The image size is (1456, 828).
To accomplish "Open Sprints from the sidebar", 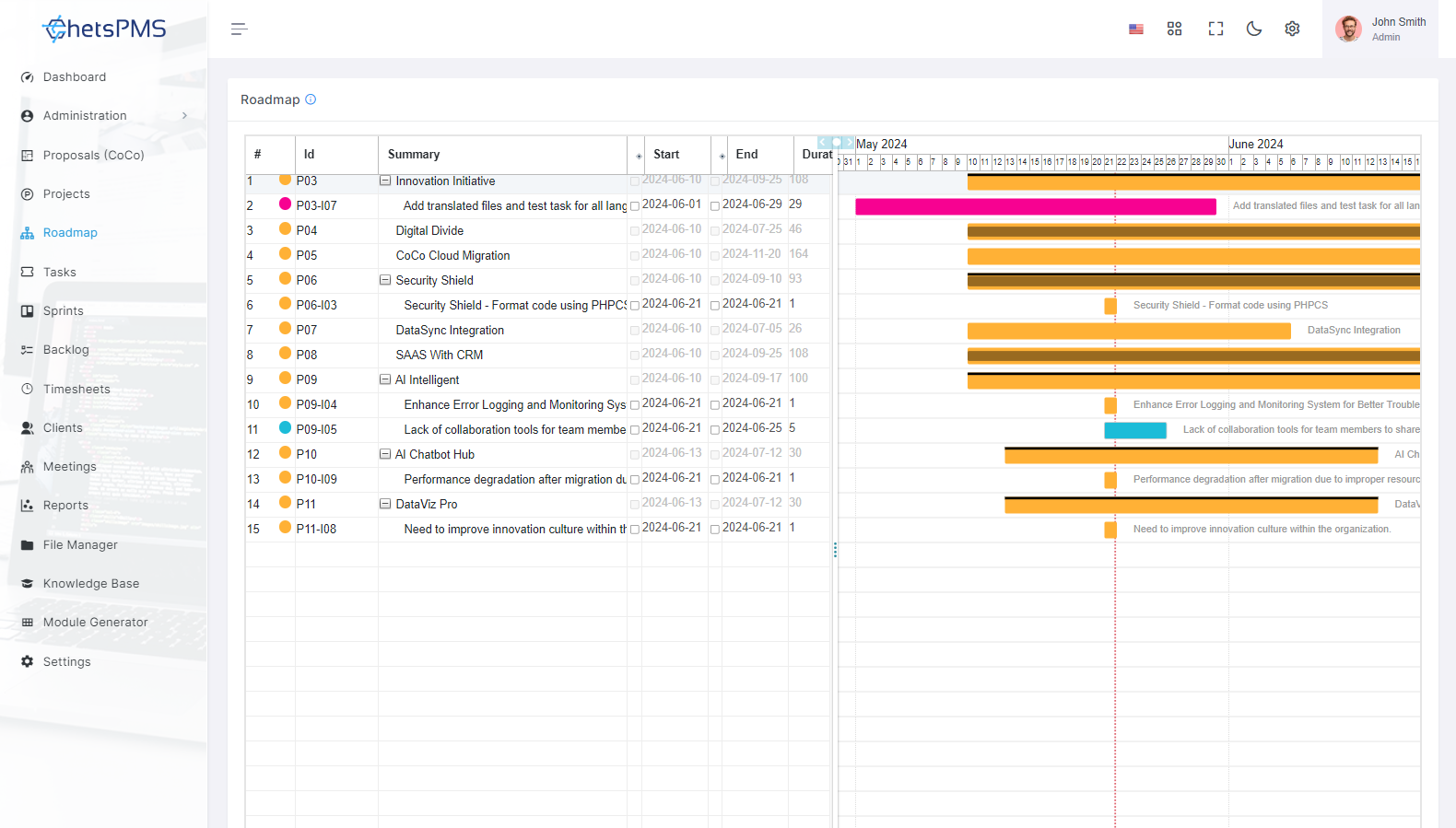I will 63,311.
